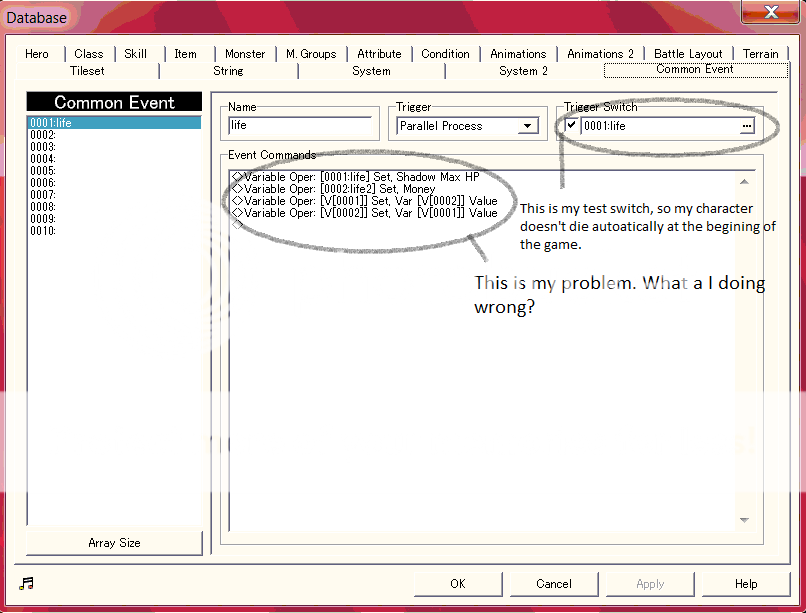Screen dimensions: 806x613
Task: Click the music note icon at bottom-left
Action: point(24,584)
